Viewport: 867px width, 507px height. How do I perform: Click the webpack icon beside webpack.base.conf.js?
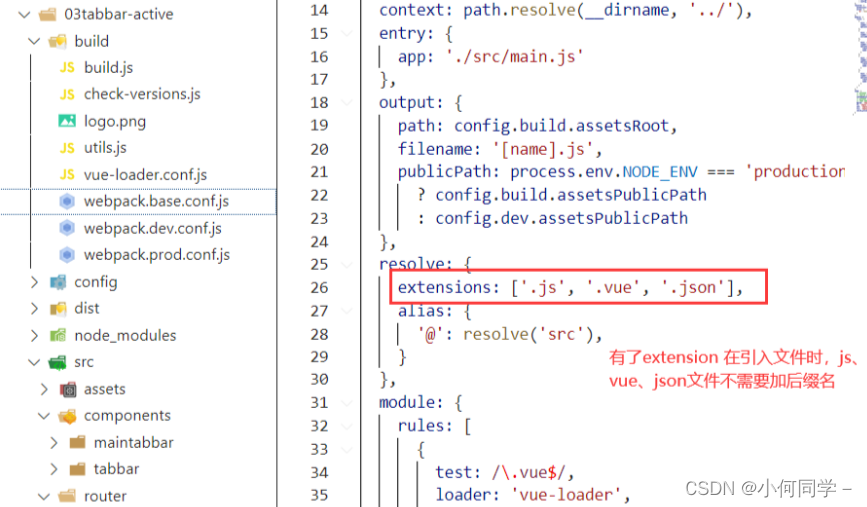[67, 201]
